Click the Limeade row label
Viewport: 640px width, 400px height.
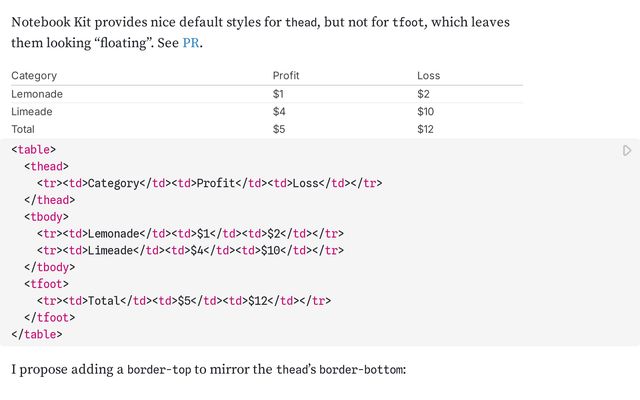tap(31, 111)
